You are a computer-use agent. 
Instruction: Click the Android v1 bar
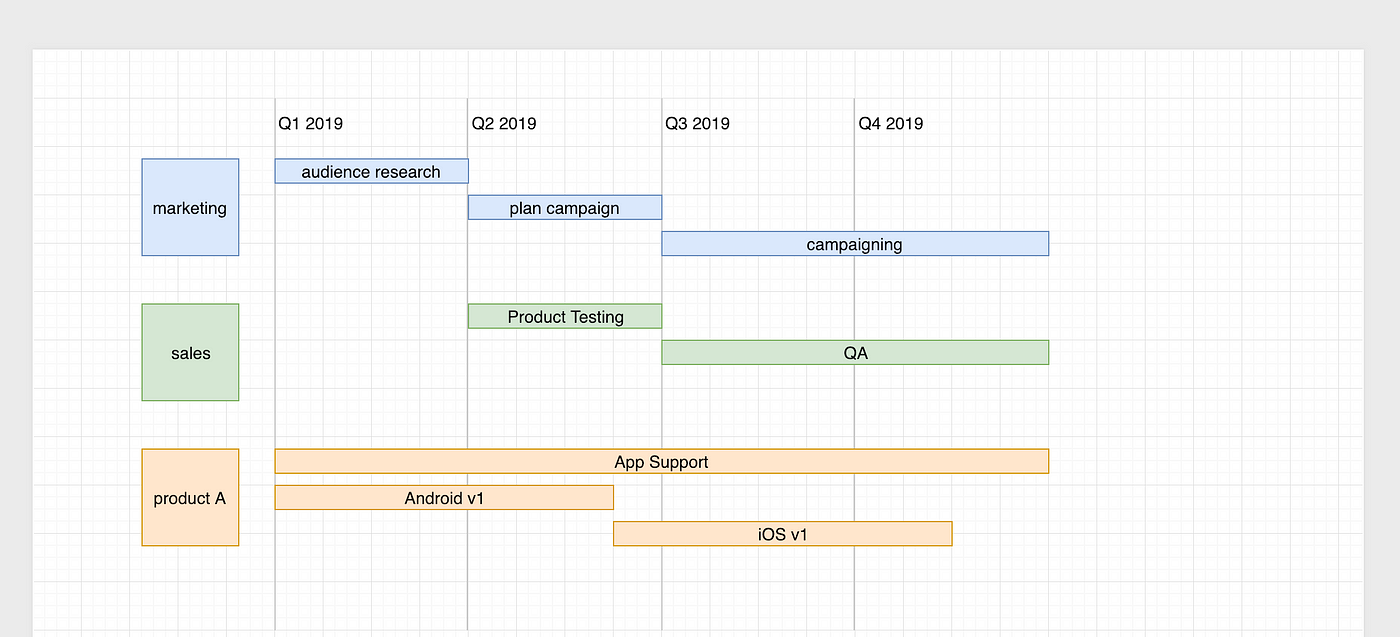[444, 497]
